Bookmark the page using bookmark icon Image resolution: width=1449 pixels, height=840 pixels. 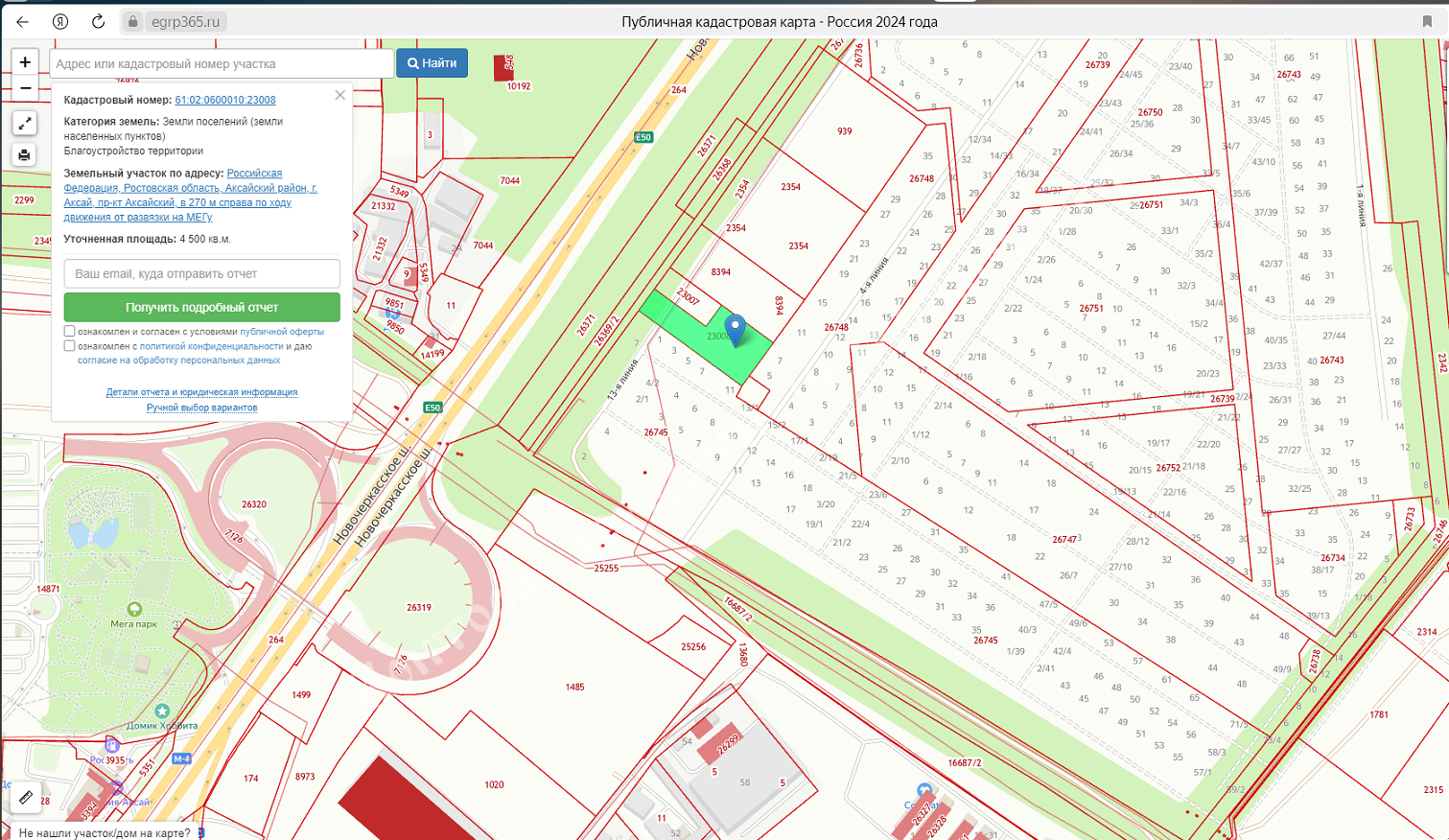pos(1427,21)
